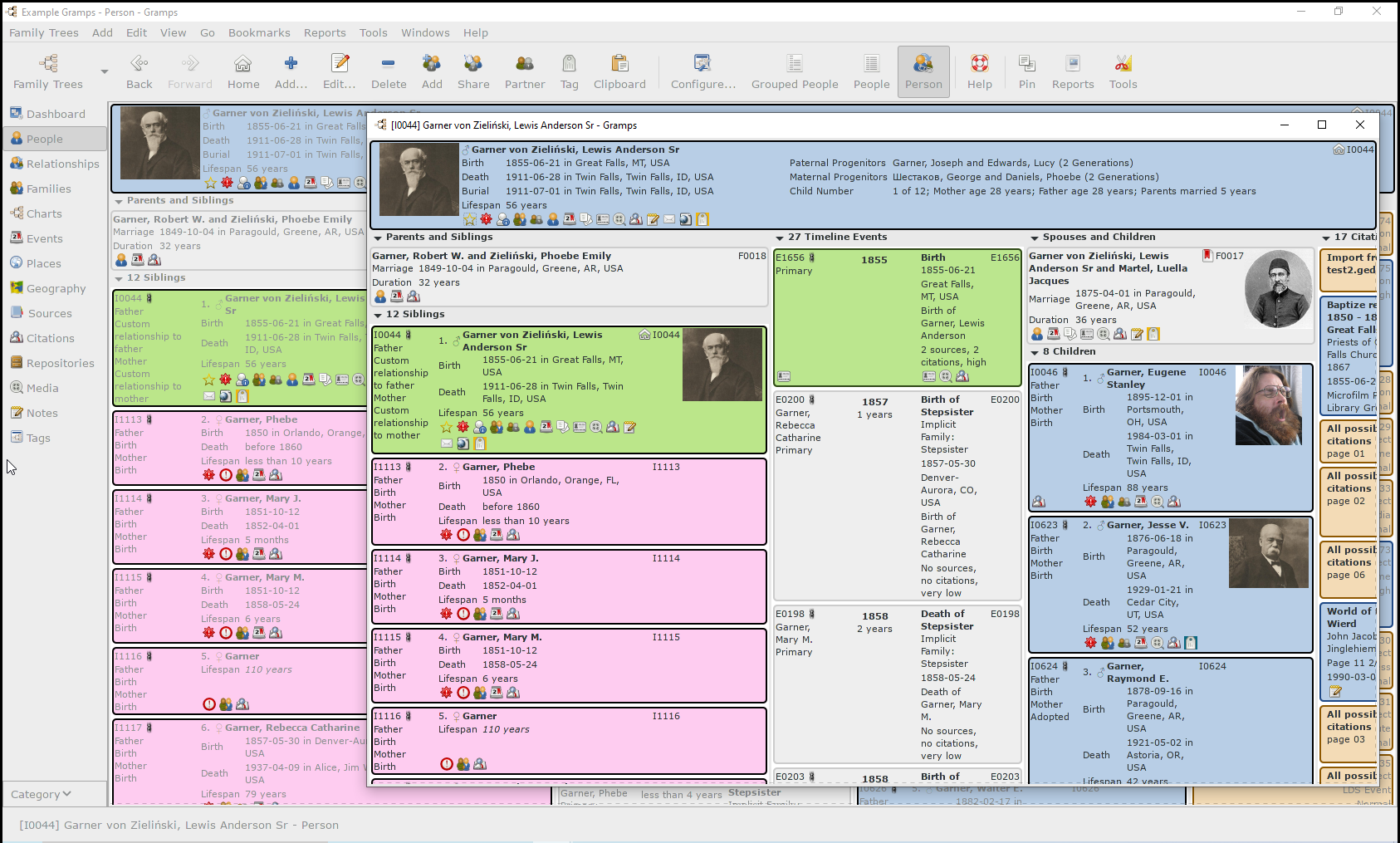Collapse the Spouses and Children section
This screenshot has width=1400, height=843.
pos(1035,238)
